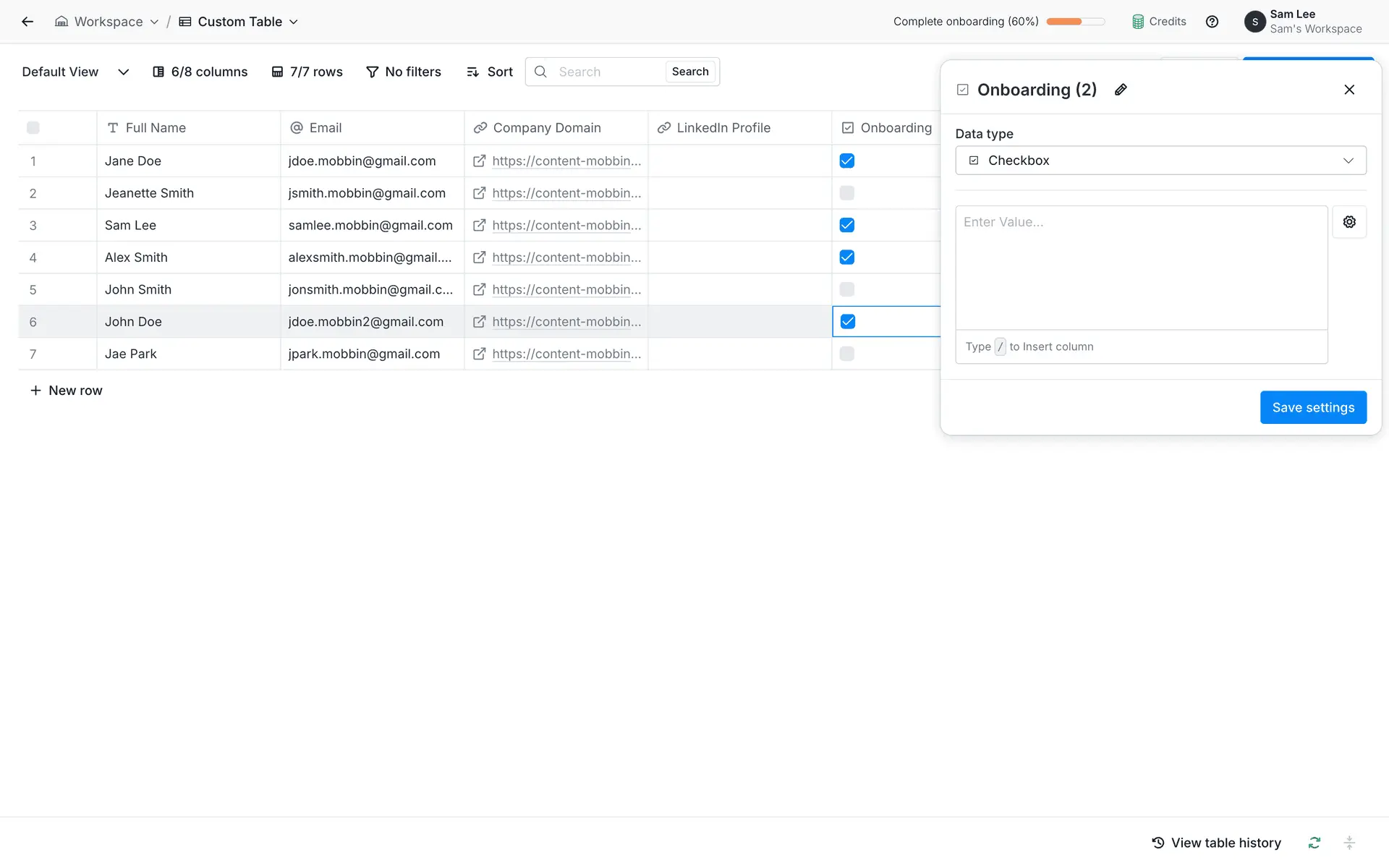This screenshot has width=1389, height=868.
Task: Open the Sort options
Action: pos(490,72)
